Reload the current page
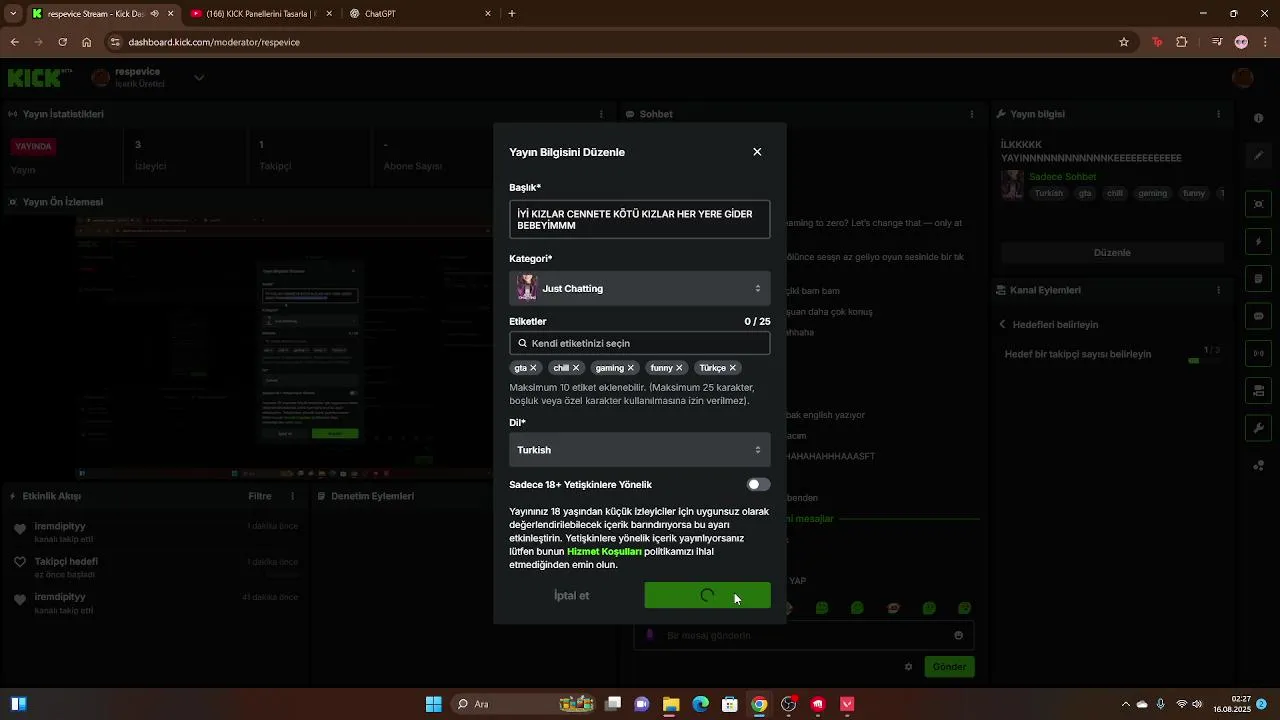The width and height of the screenshot is (1280, 720). pos(62,42)
